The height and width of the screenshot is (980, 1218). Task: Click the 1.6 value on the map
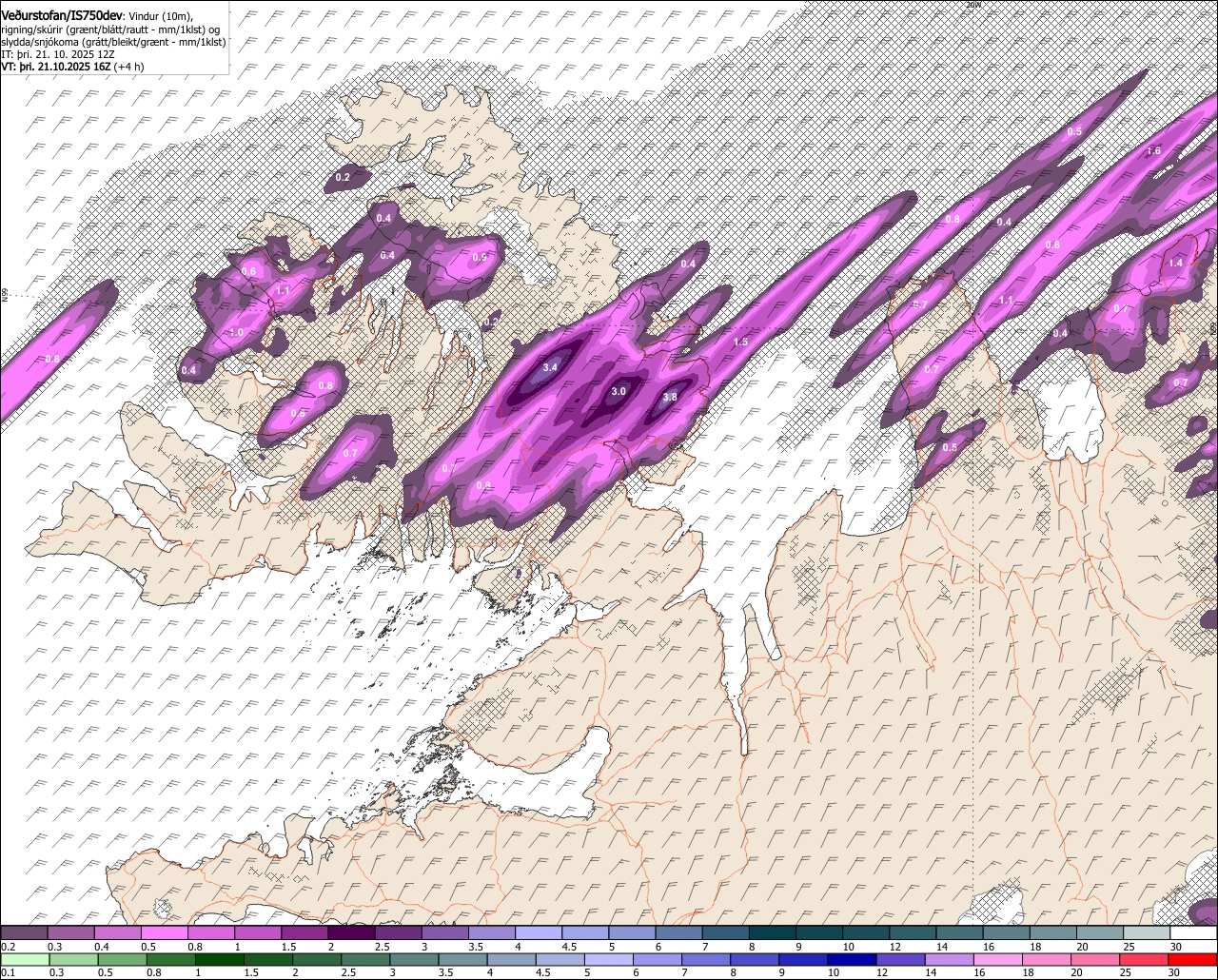tap(1153, 150)
